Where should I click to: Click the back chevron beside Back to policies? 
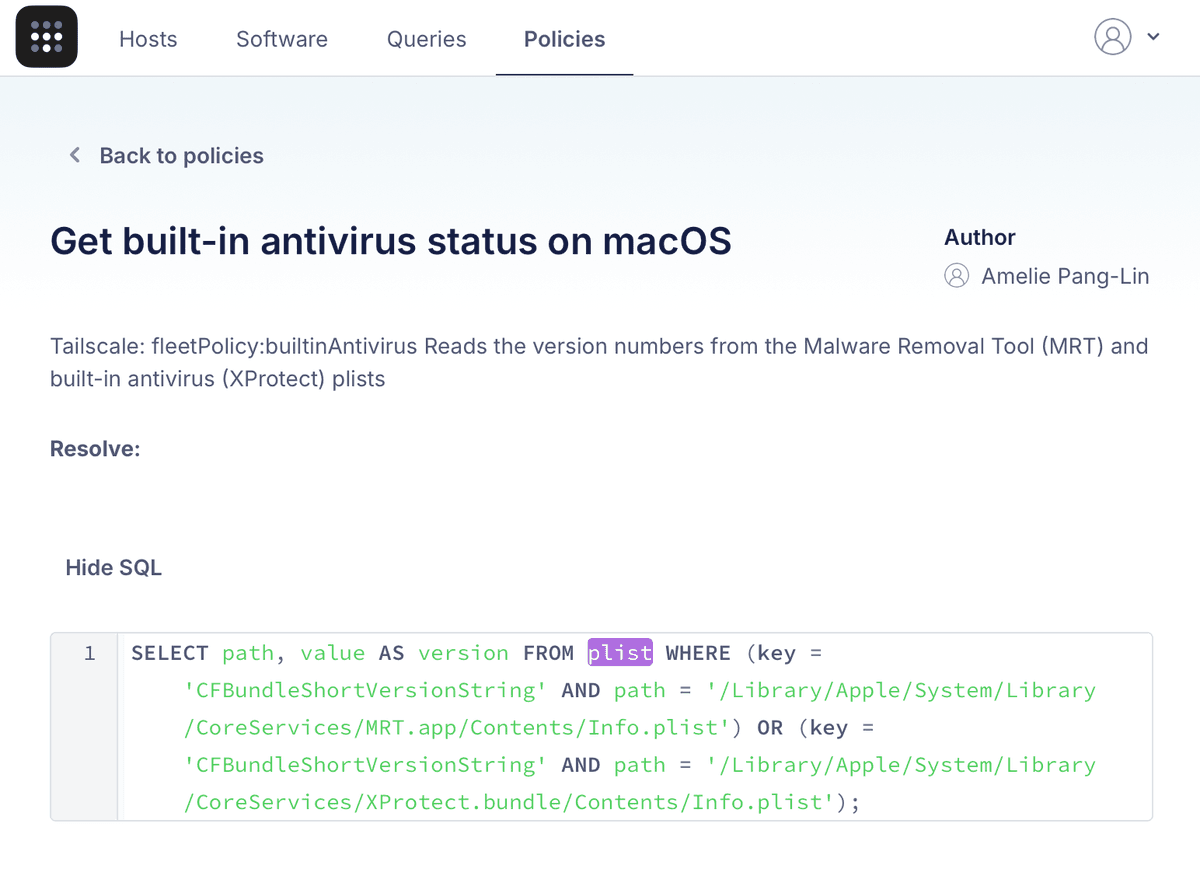74,155
